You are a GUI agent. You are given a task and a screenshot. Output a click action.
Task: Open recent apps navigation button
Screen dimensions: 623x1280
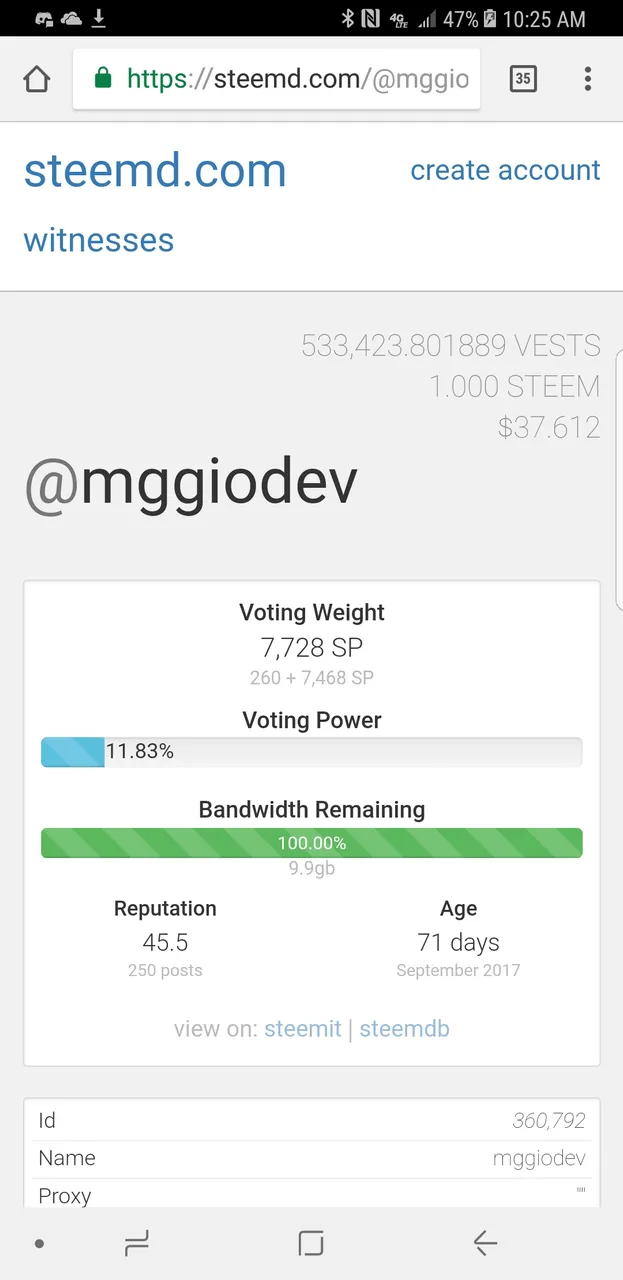(x=136, y=1243)
